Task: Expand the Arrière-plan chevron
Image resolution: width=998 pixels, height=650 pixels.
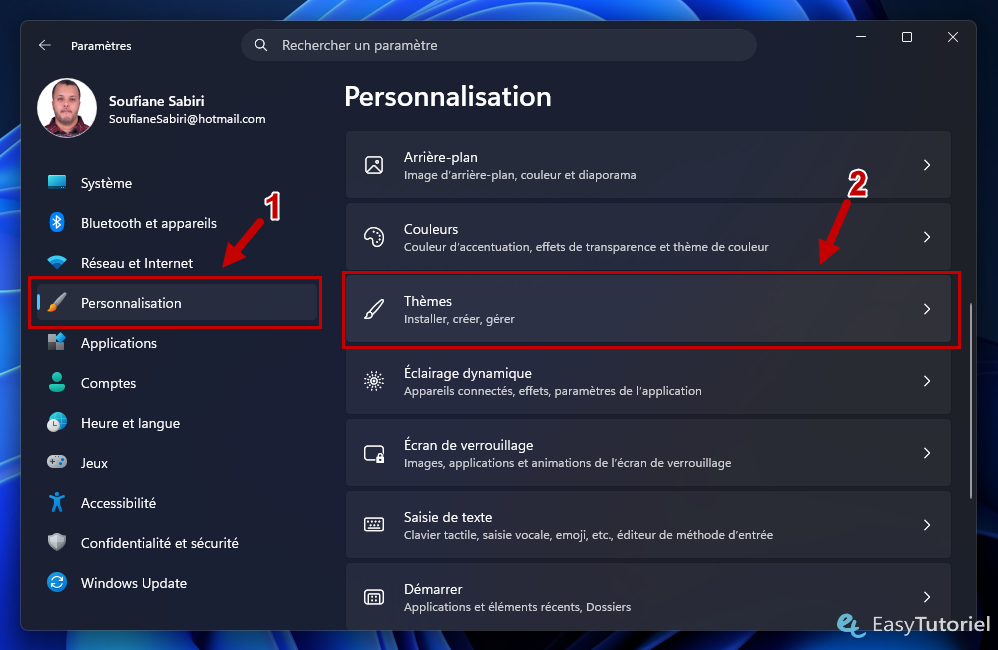Action: [927, 165]
